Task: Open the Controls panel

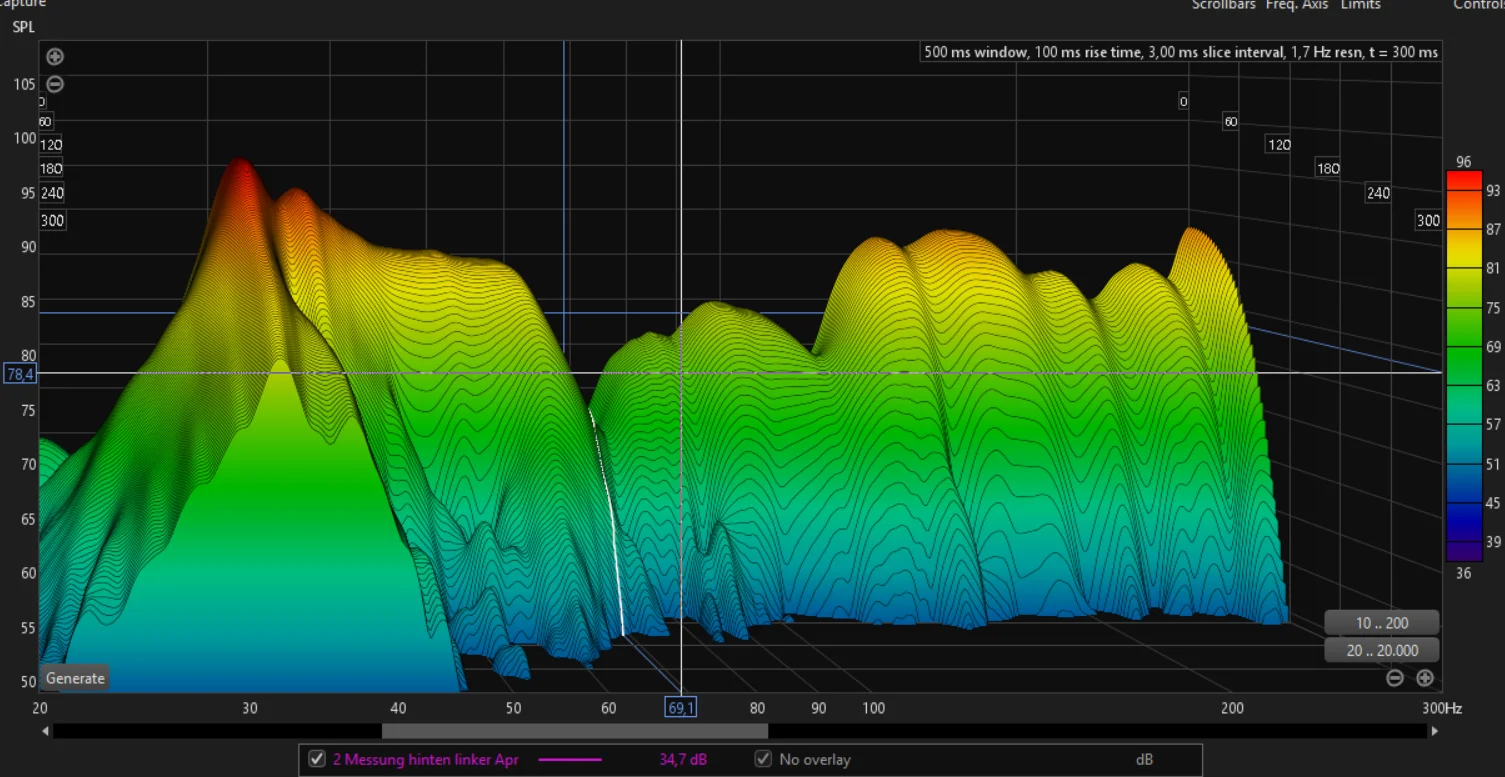Action: tap(1479, 5)
